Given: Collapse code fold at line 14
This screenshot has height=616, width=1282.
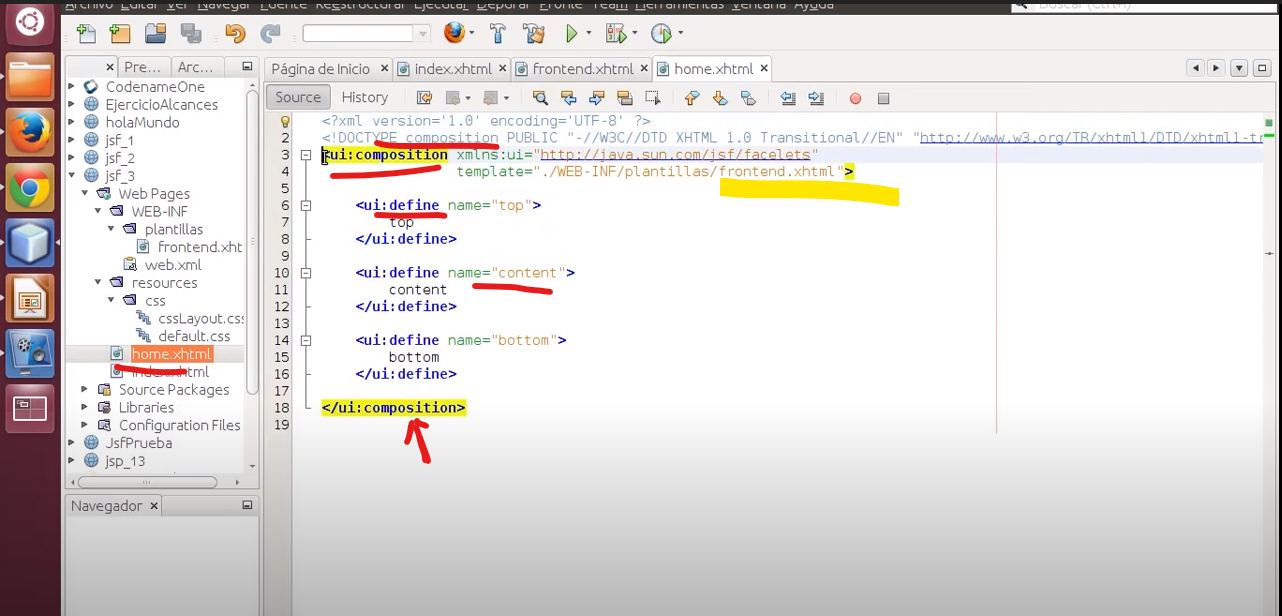Looking at the screenshot, I should pos(305,340).
